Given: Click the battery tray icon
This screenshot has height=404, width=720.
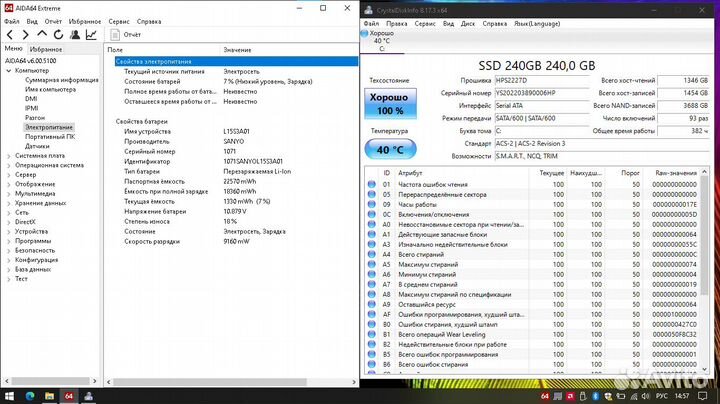Looking at the screenshot, I should pyautogui.click(x=621, y=396).
